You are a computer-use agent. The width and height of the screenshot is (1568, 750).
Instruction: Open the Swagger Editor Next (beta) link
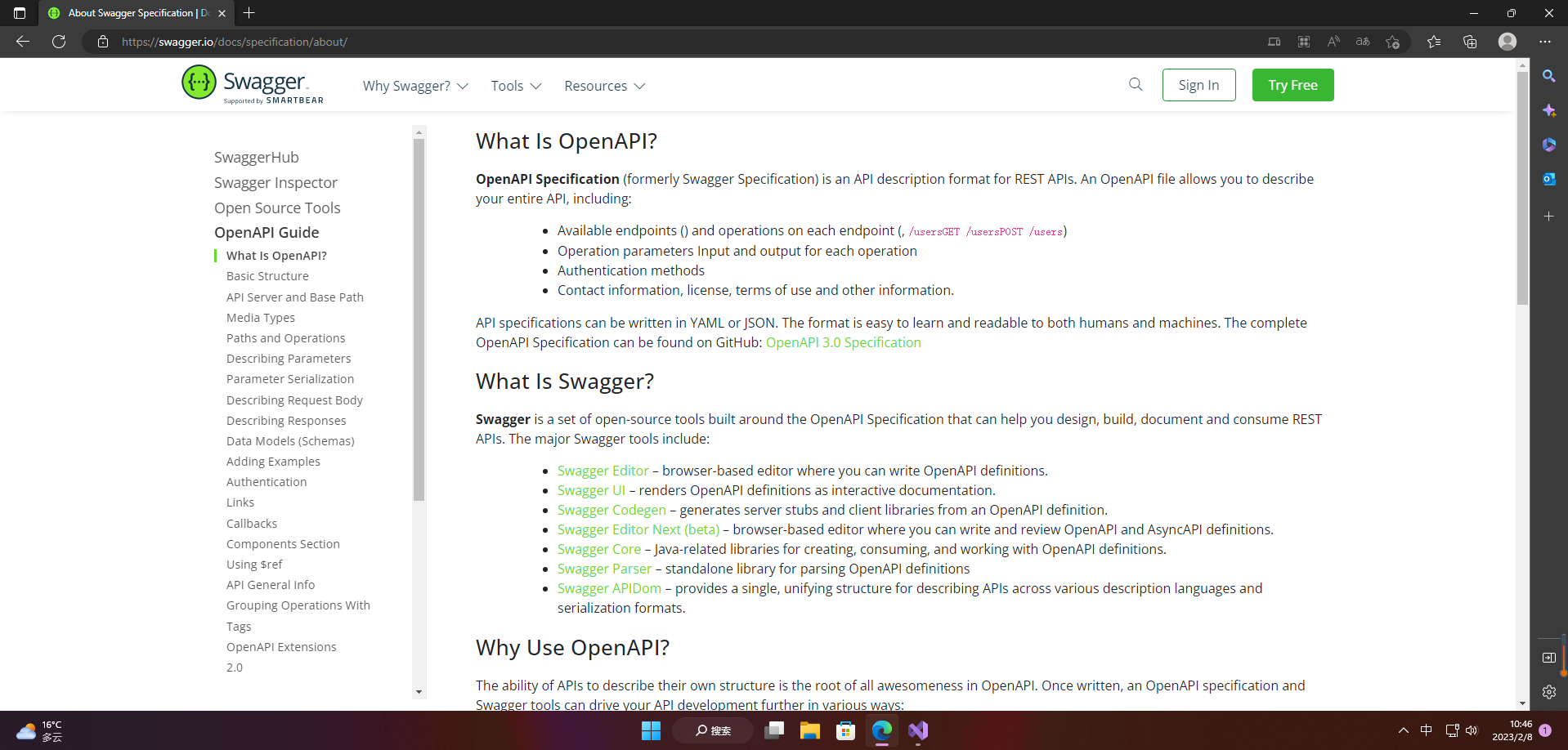(x=638, y=529)
